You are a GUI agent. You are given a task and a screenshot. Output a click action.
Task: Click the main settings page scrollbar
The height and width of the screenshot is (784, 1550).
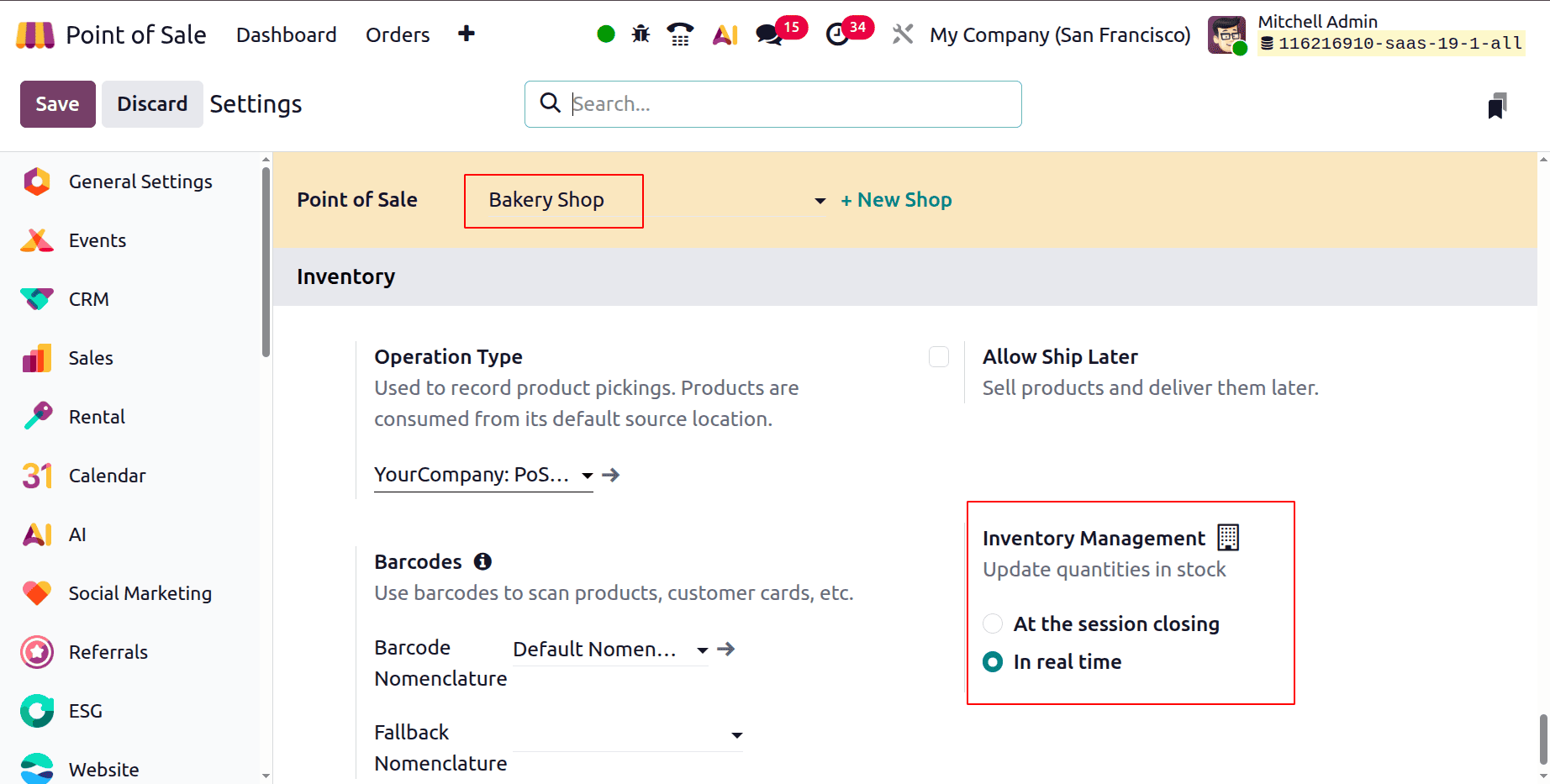click(1543, 739)
